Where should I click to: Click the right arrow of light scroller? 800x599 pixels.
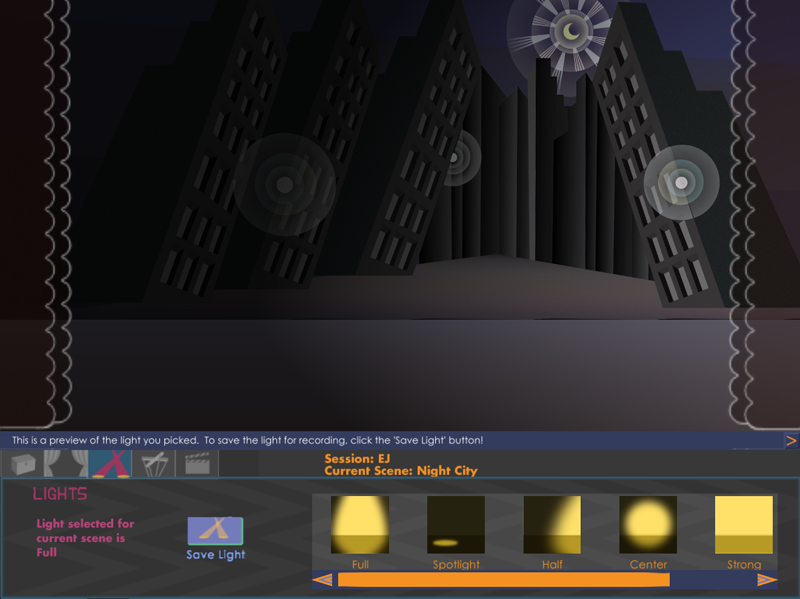[x=767, y=580]
